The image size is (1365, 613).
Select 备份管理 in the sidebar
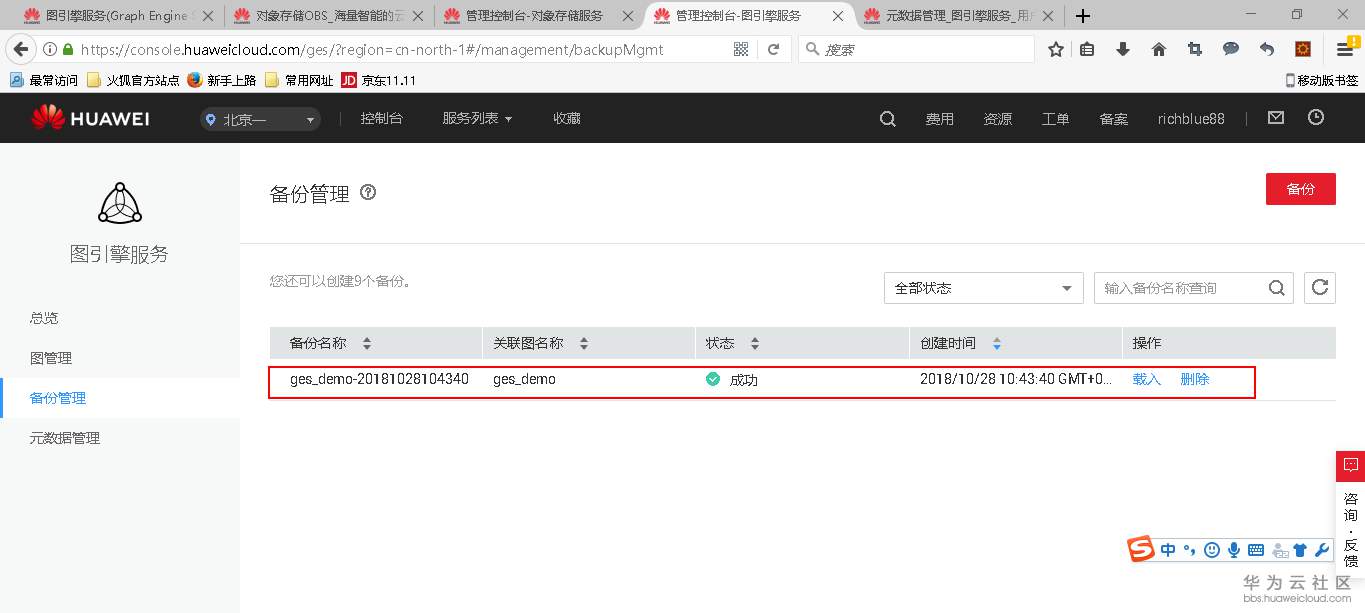[58, 398]
